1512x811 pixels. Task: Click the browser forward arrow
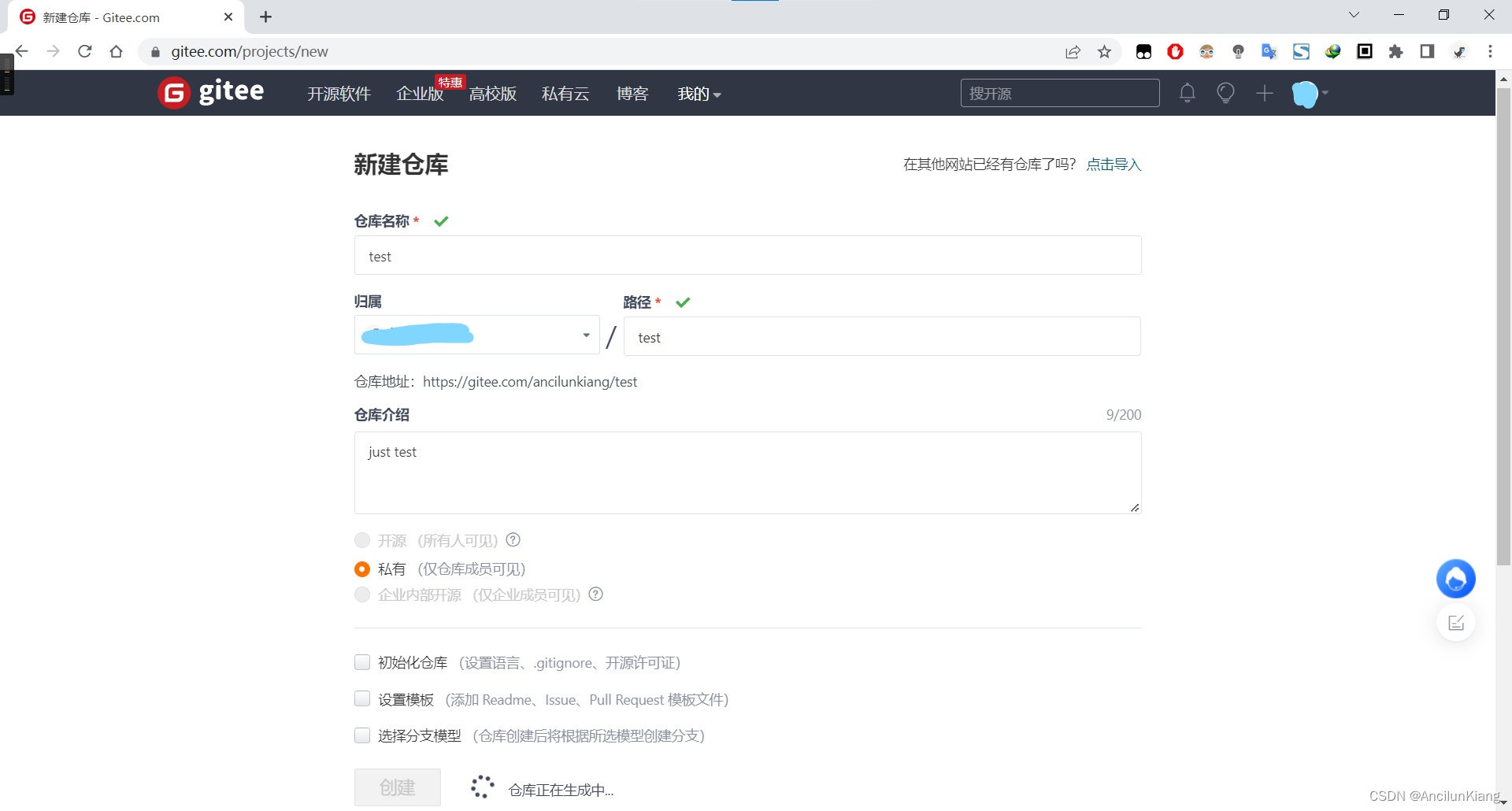point(53,51)
